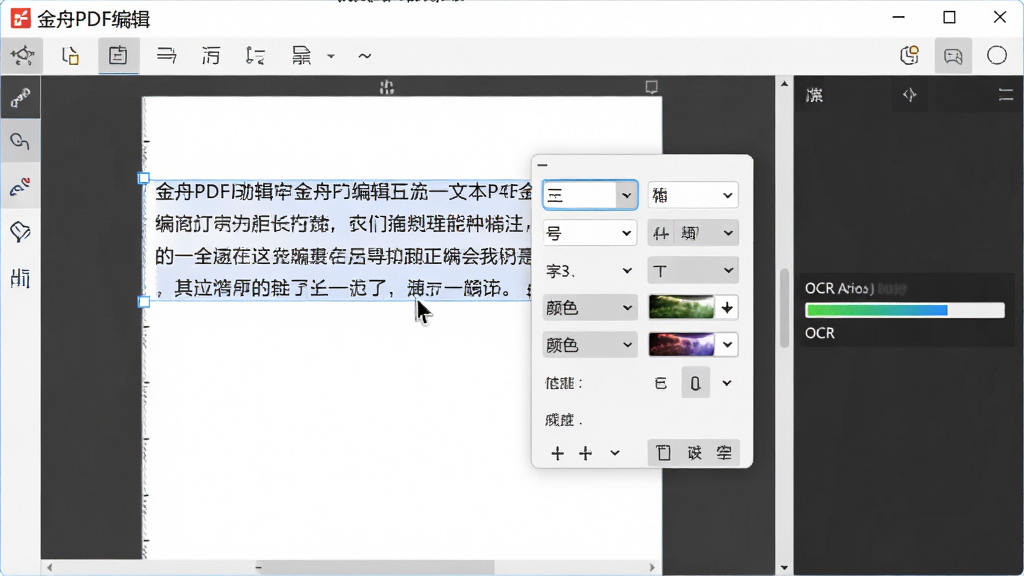Click the bottom icon in the left sidebar
The width and height of the screenshot is (1024, 576).
[x=20, y=278]
